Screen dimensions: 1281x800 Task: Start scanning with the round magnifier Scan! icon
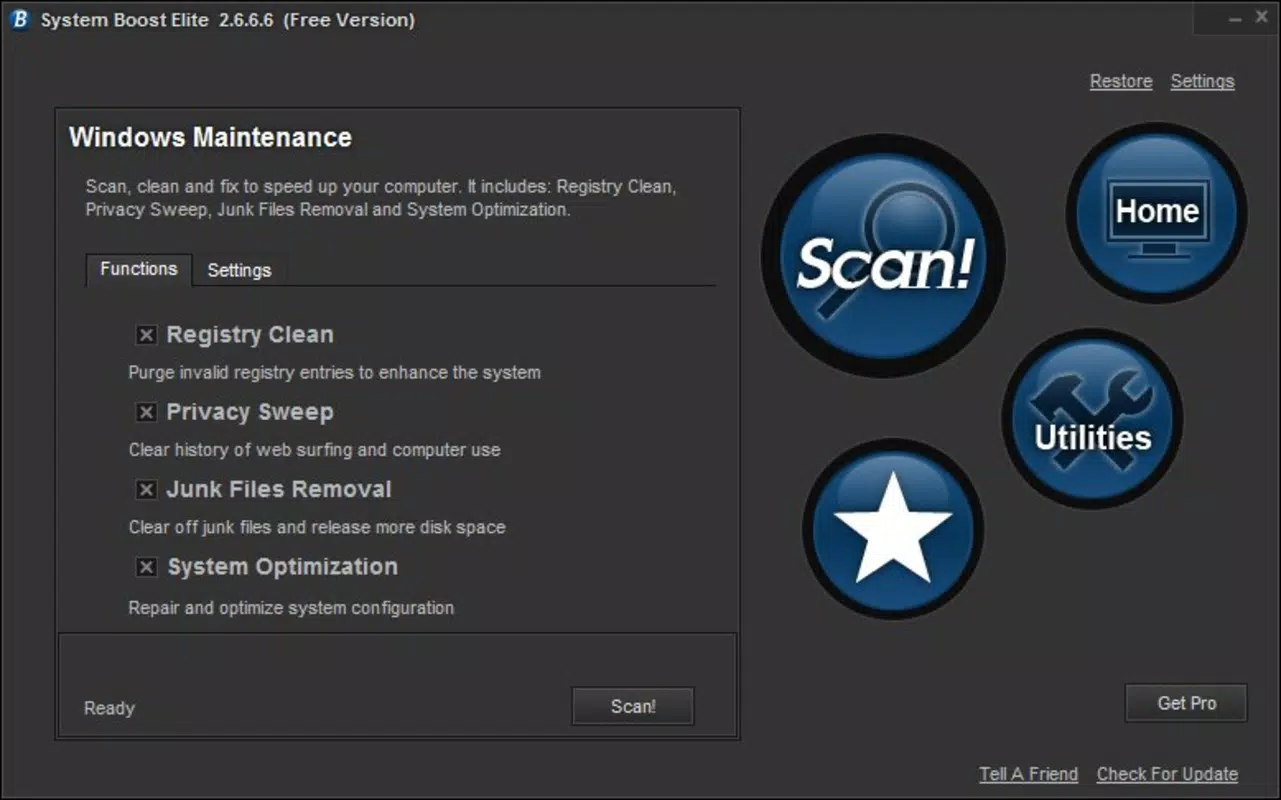pyautogui.click(x=883, y=256)
